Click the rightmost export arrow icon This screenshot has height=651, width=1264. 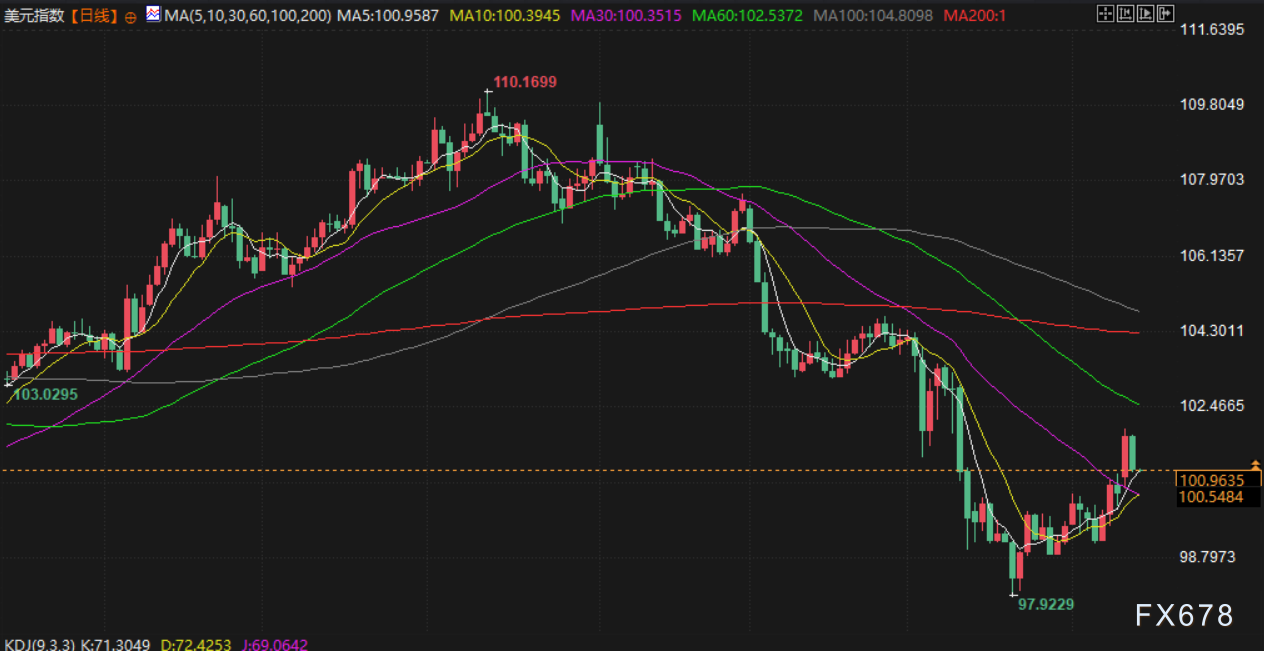coord(1167,13)
